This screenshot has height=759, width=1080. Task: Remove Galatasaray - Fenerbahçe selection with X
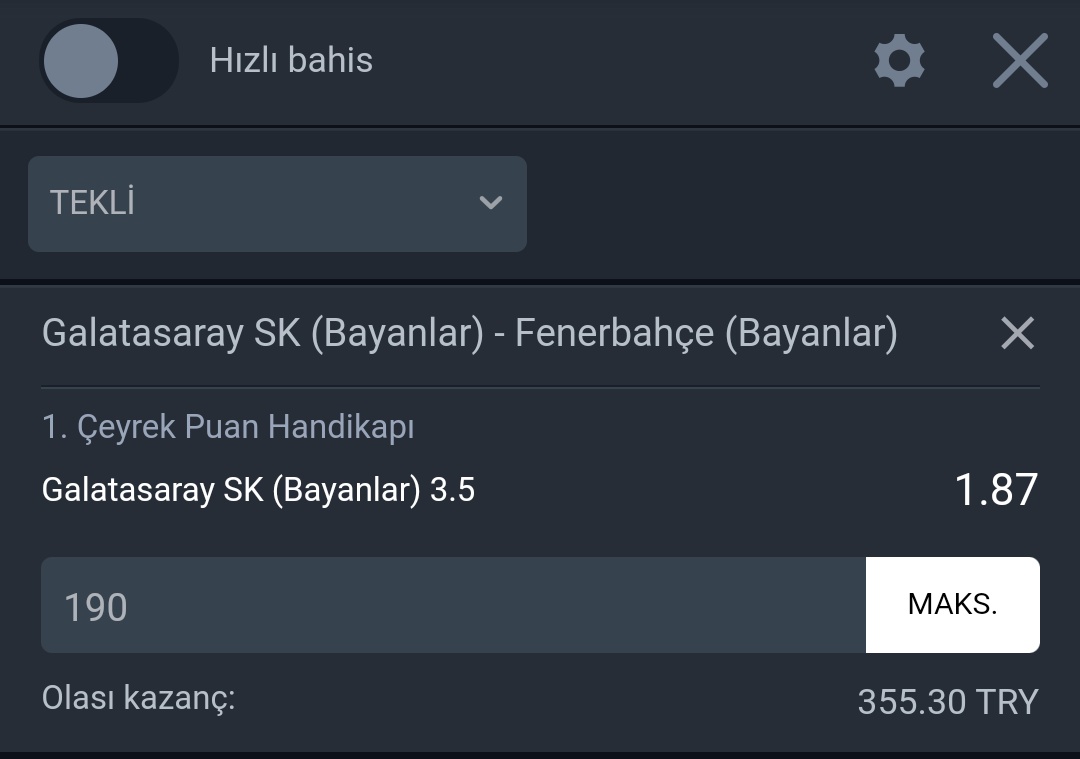click(1017, 333)
